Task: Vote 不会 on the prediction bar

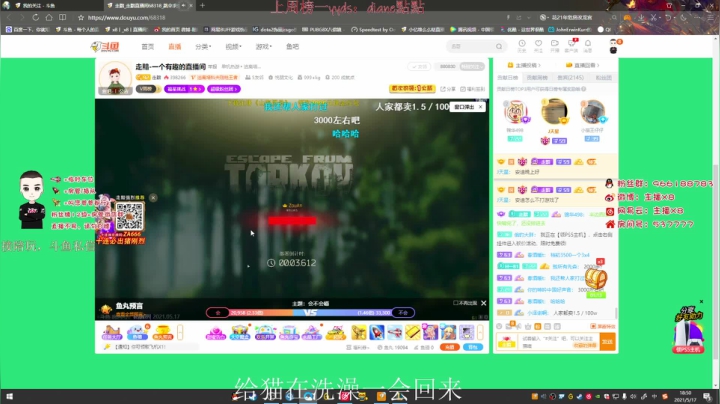Action: click(403, 313)
